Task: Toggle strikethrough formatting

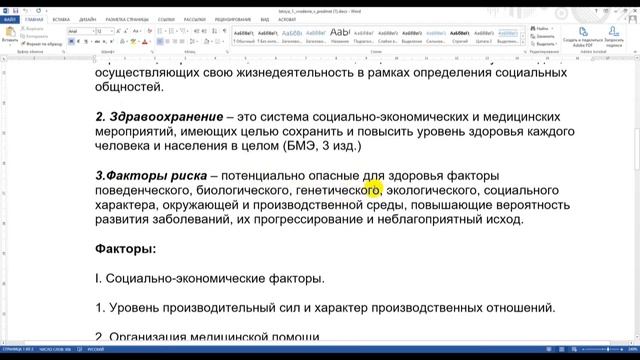Action: pyautogui.click(x=97, y=42)
